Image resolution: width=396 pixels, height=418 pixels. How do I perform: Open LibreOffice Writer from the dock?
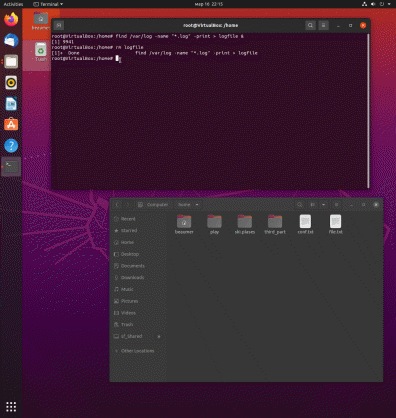[11, 104]
